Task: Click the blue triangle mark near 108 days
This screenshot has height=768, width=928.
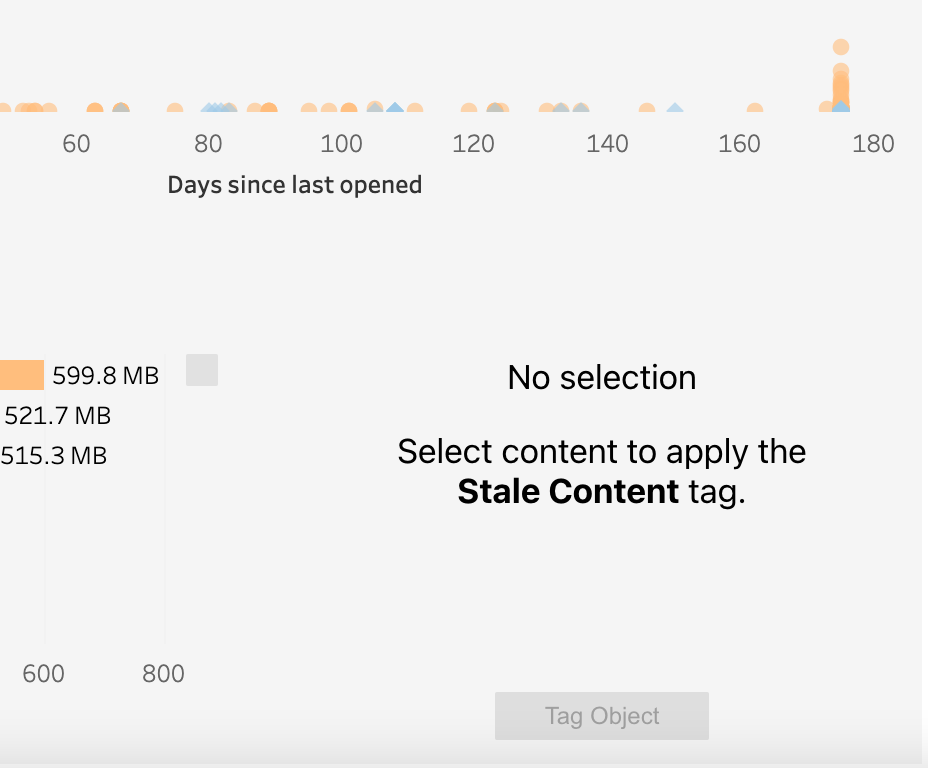Action: point(395,109)
